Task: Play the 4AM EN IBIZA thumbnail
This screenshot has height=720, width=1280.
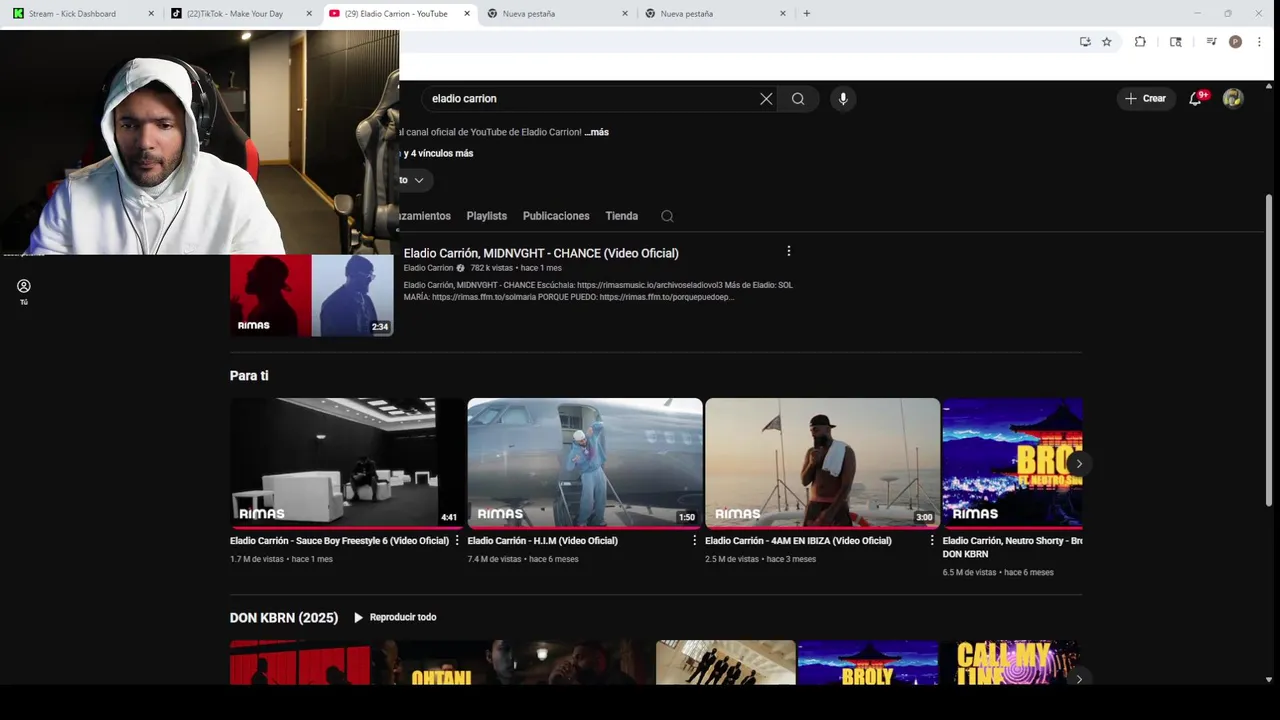Action: click(822, 463)
